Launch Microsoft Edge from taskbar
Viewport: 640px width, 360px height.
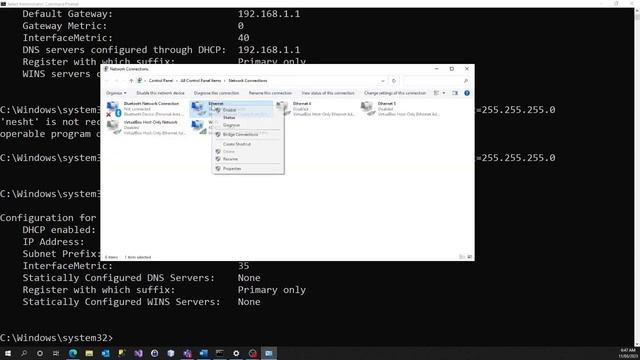tap(73, 353)
